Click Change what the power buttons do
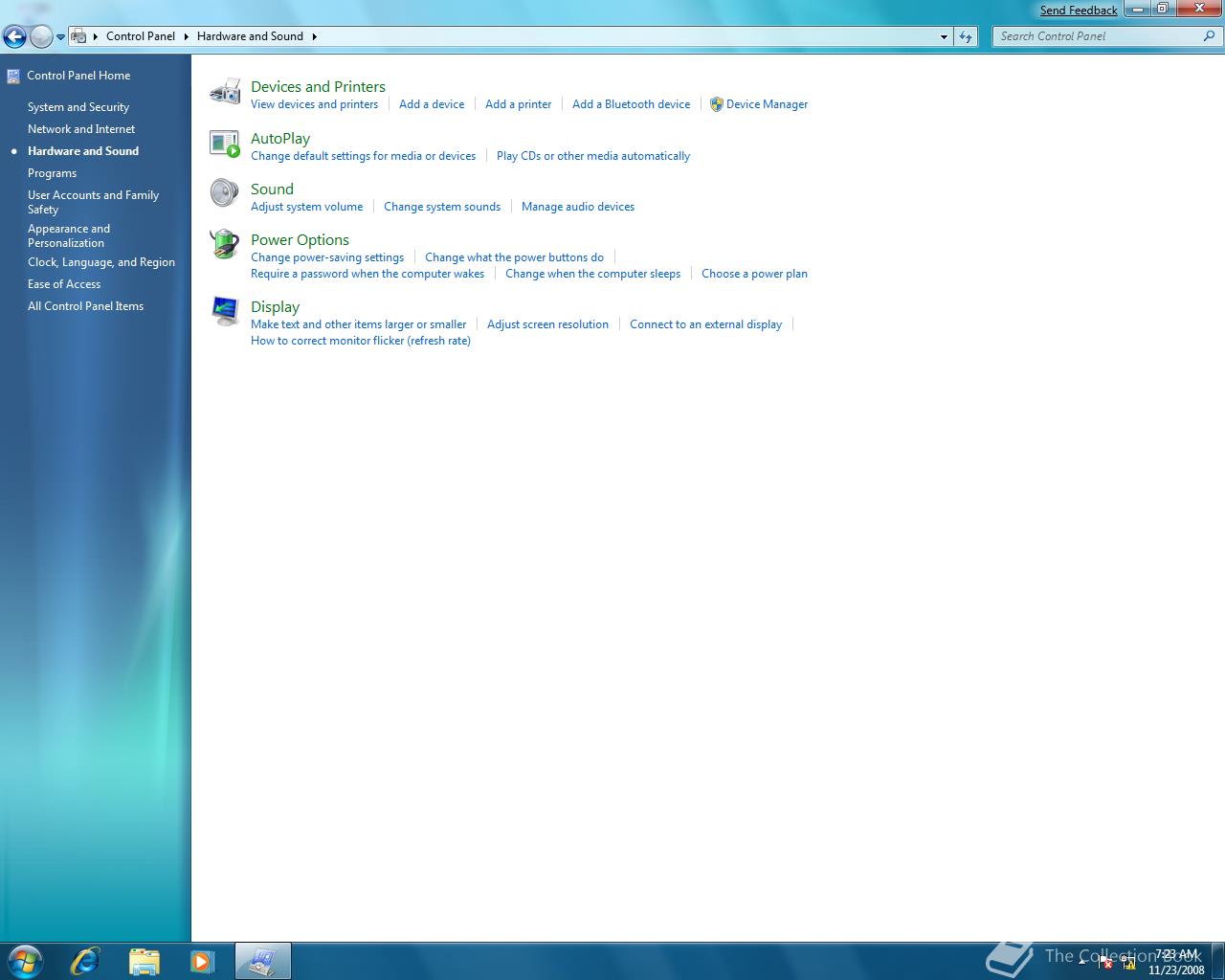The width and height of the screenshot is (1225, 980). 514,257
